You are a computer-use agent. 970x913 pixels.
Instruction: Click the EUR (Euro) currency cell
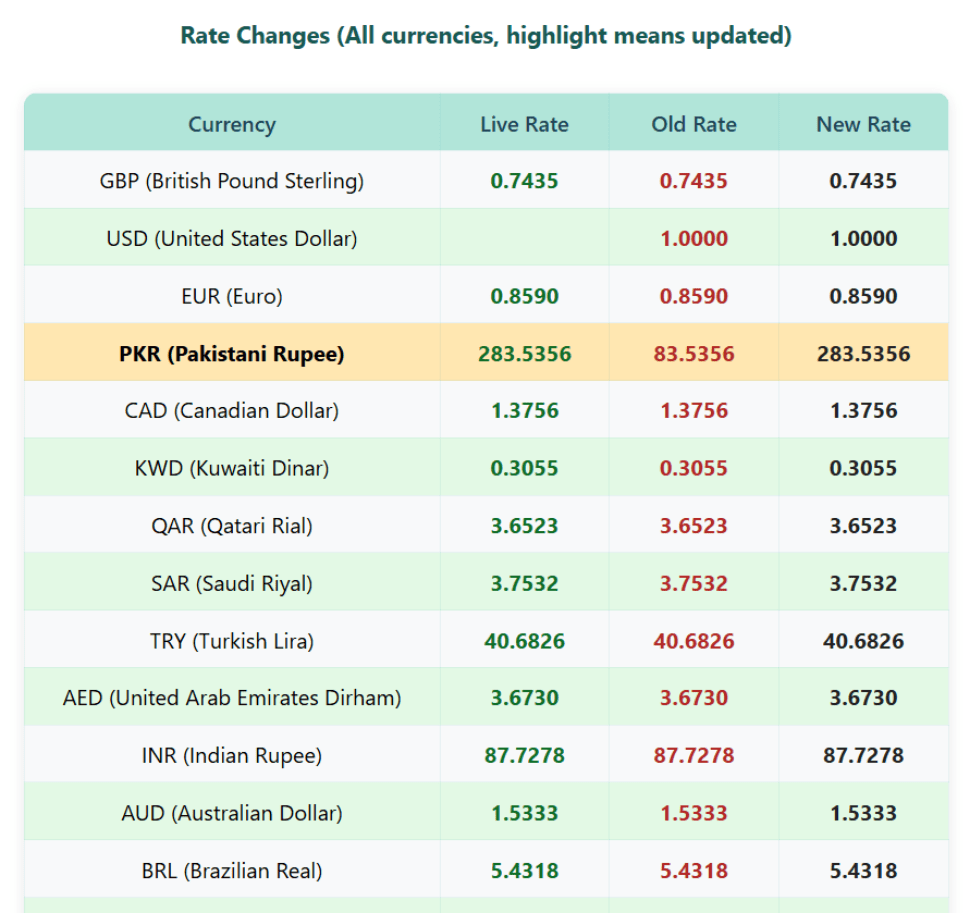point(231,296)
